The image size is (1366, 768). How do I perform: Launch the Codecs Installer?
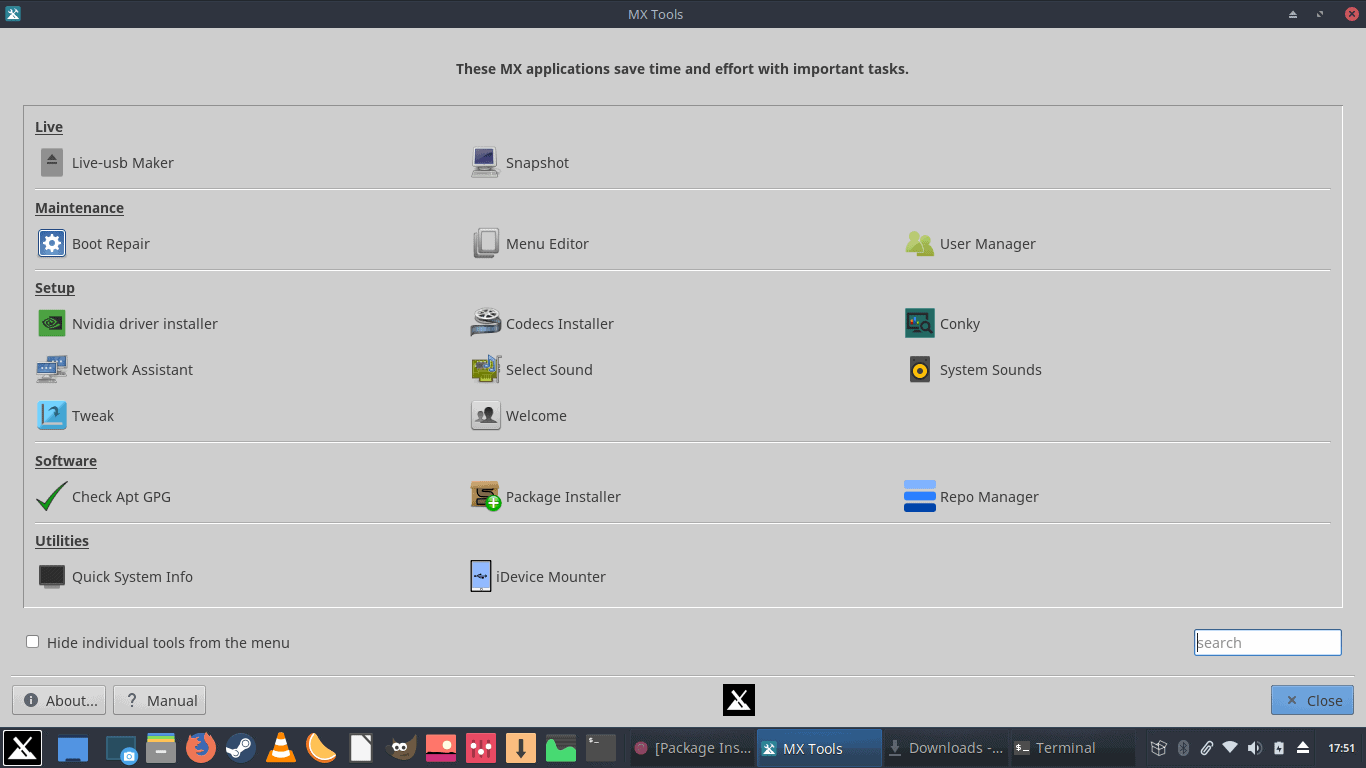(x=543, y=323)
